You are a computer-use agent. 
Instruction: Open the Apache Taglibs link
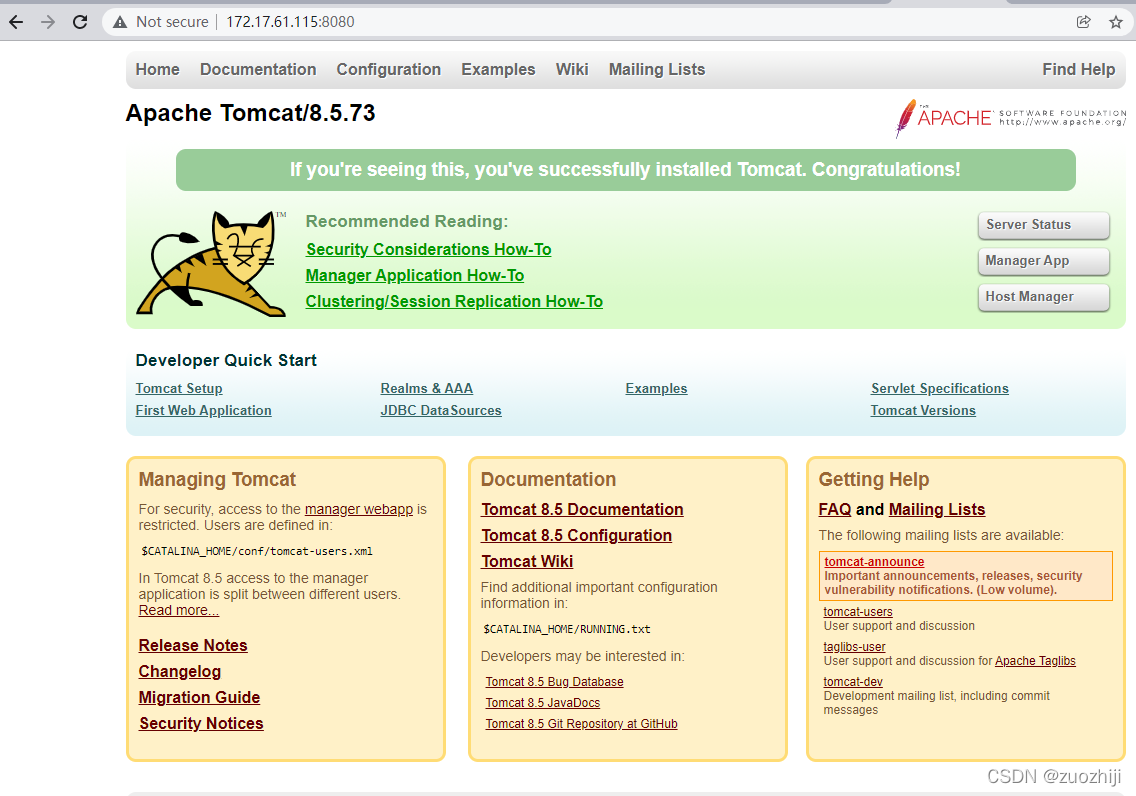1035,661
